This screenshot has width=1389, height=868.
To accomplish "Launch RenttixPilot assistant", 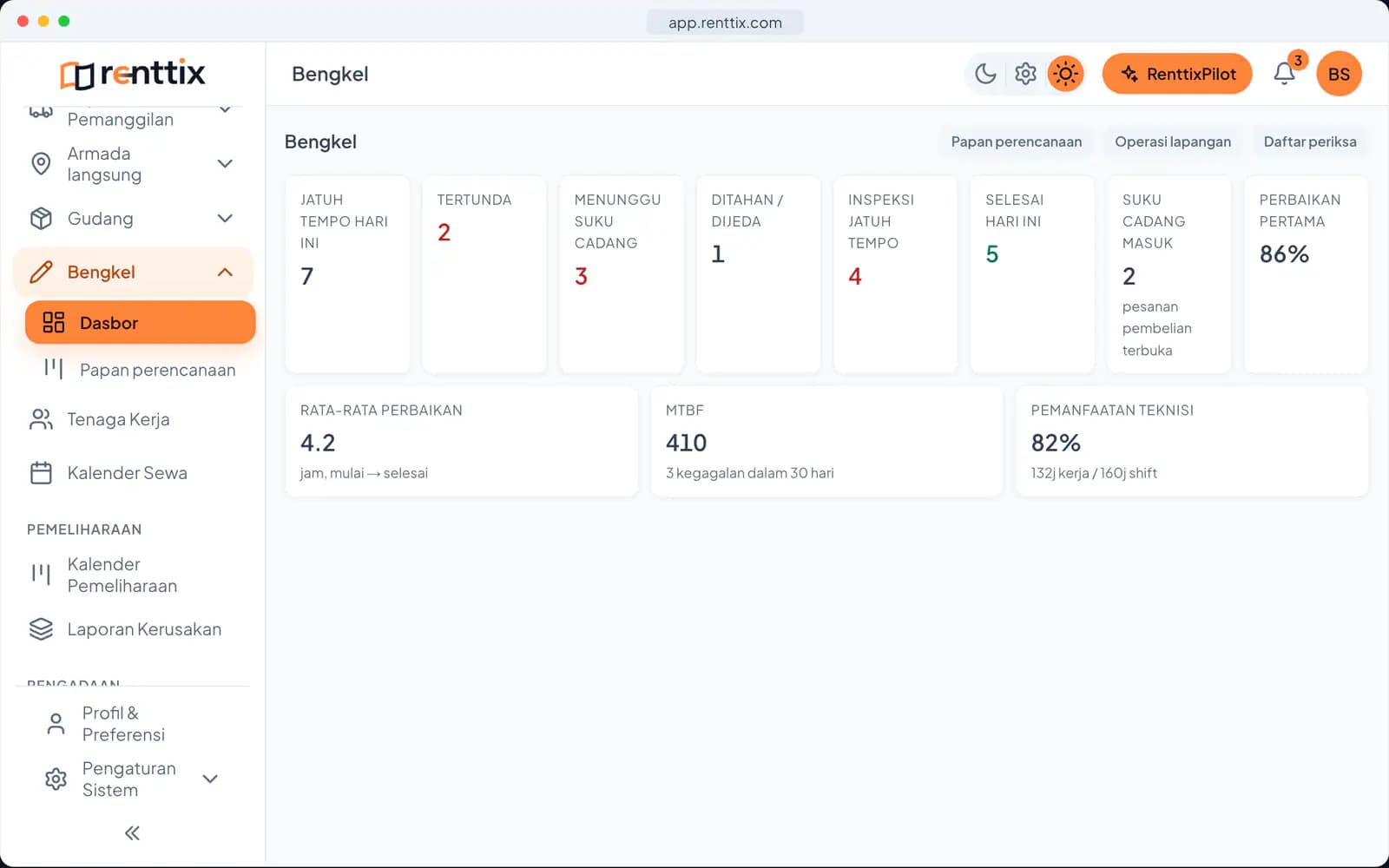I will (1177, 74).
